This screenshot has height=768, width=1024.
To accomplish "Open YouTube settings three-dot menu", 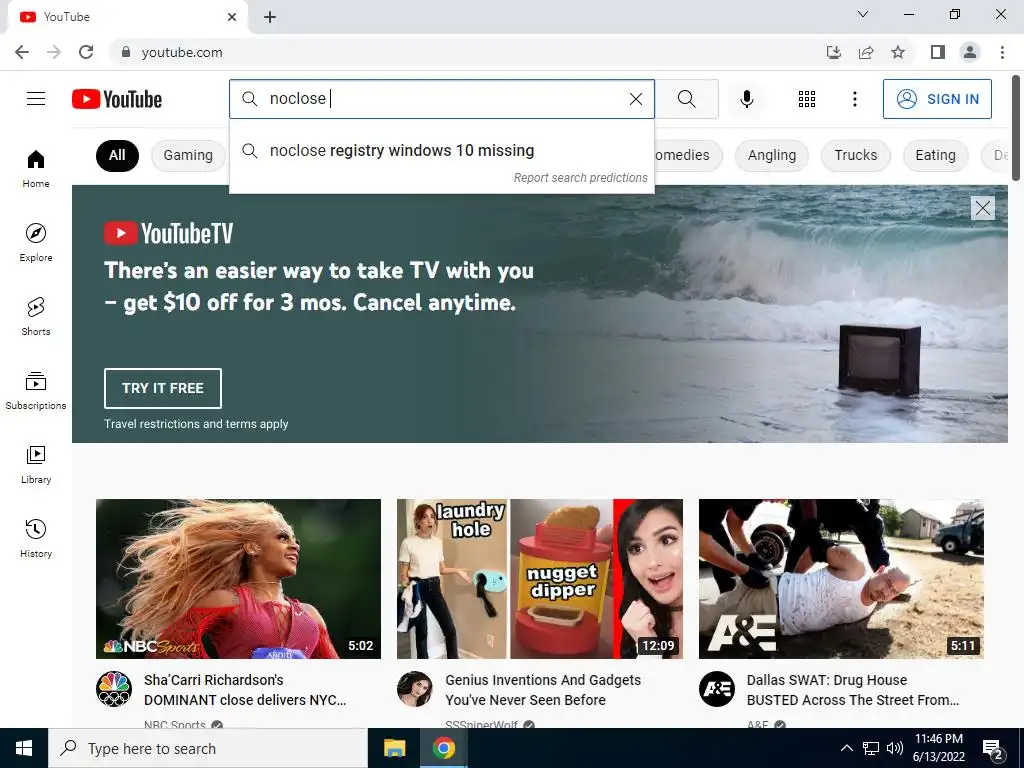I will coord(854,99).
